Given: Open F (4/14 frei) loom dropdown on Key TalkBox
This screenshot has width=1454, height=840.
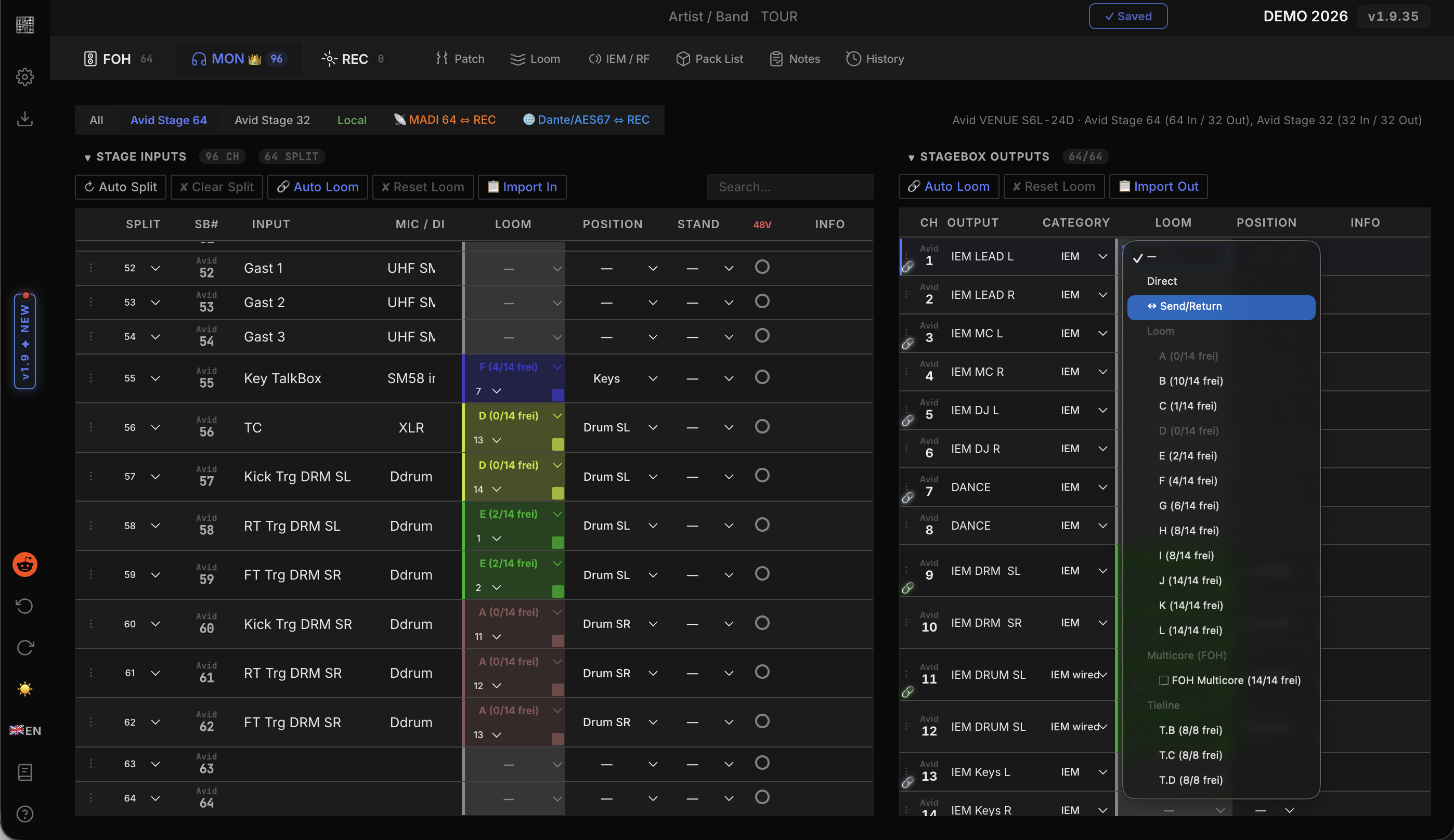Looking at the screenshot, I should coord(514,367).
